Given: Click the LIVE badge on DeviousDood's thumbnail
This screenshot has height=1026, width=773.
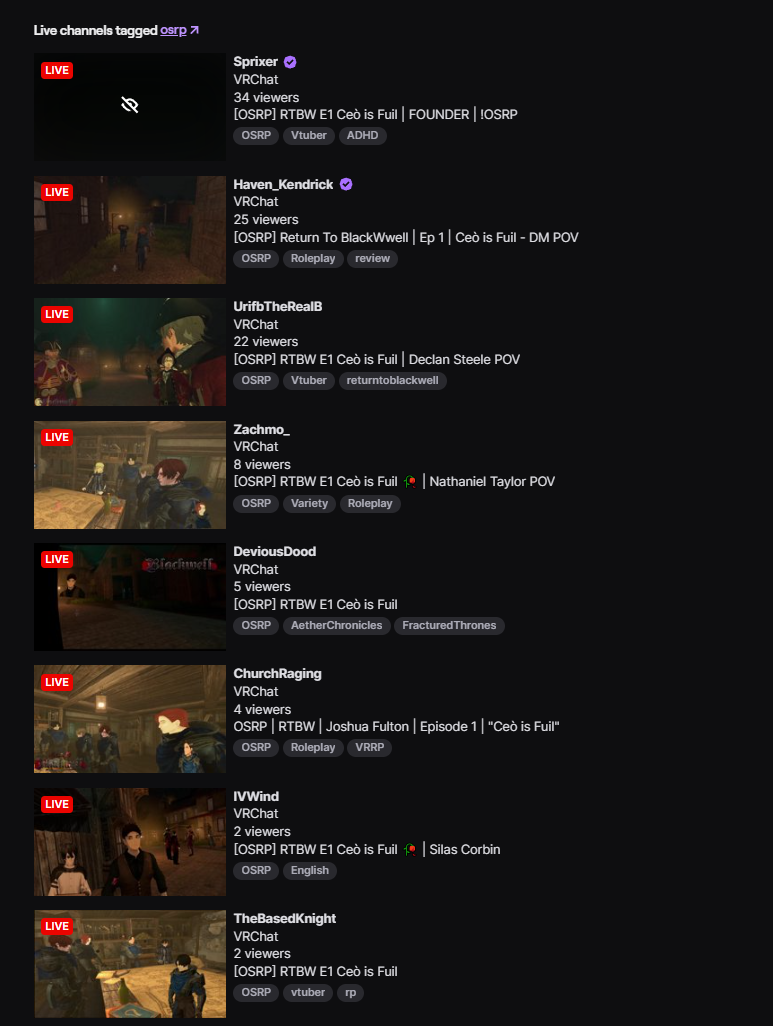Looking at the screenshot, I should (57, 559).
